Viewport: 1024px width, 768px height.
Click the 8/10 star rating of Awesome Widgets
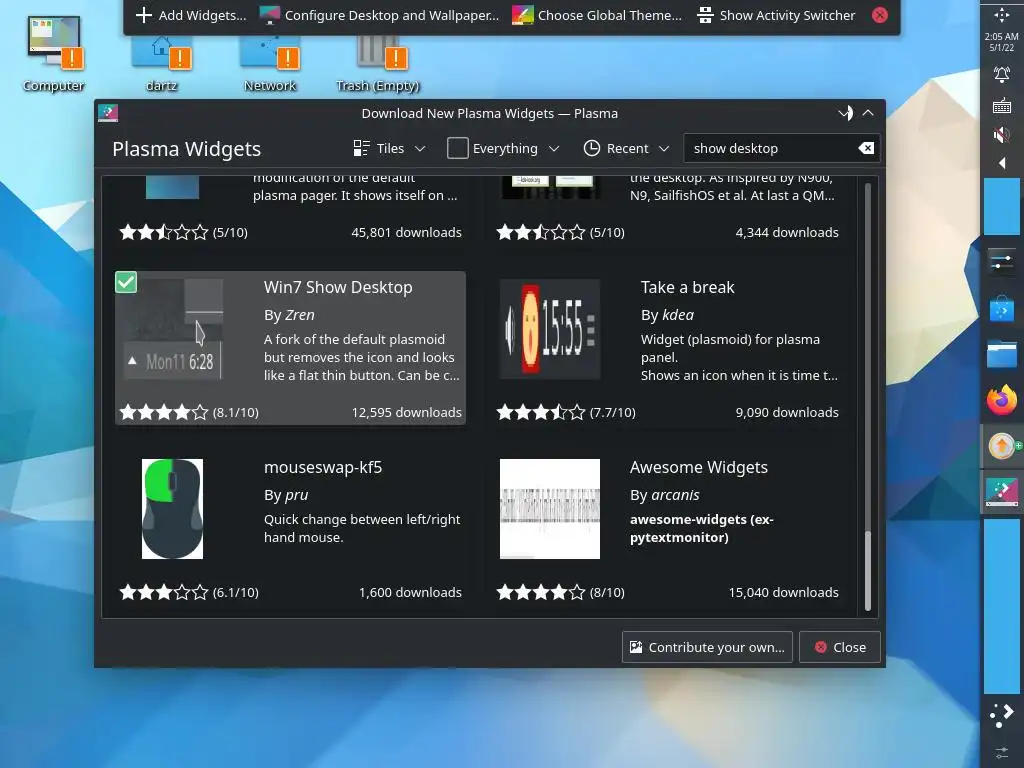[x=560, y=592]
